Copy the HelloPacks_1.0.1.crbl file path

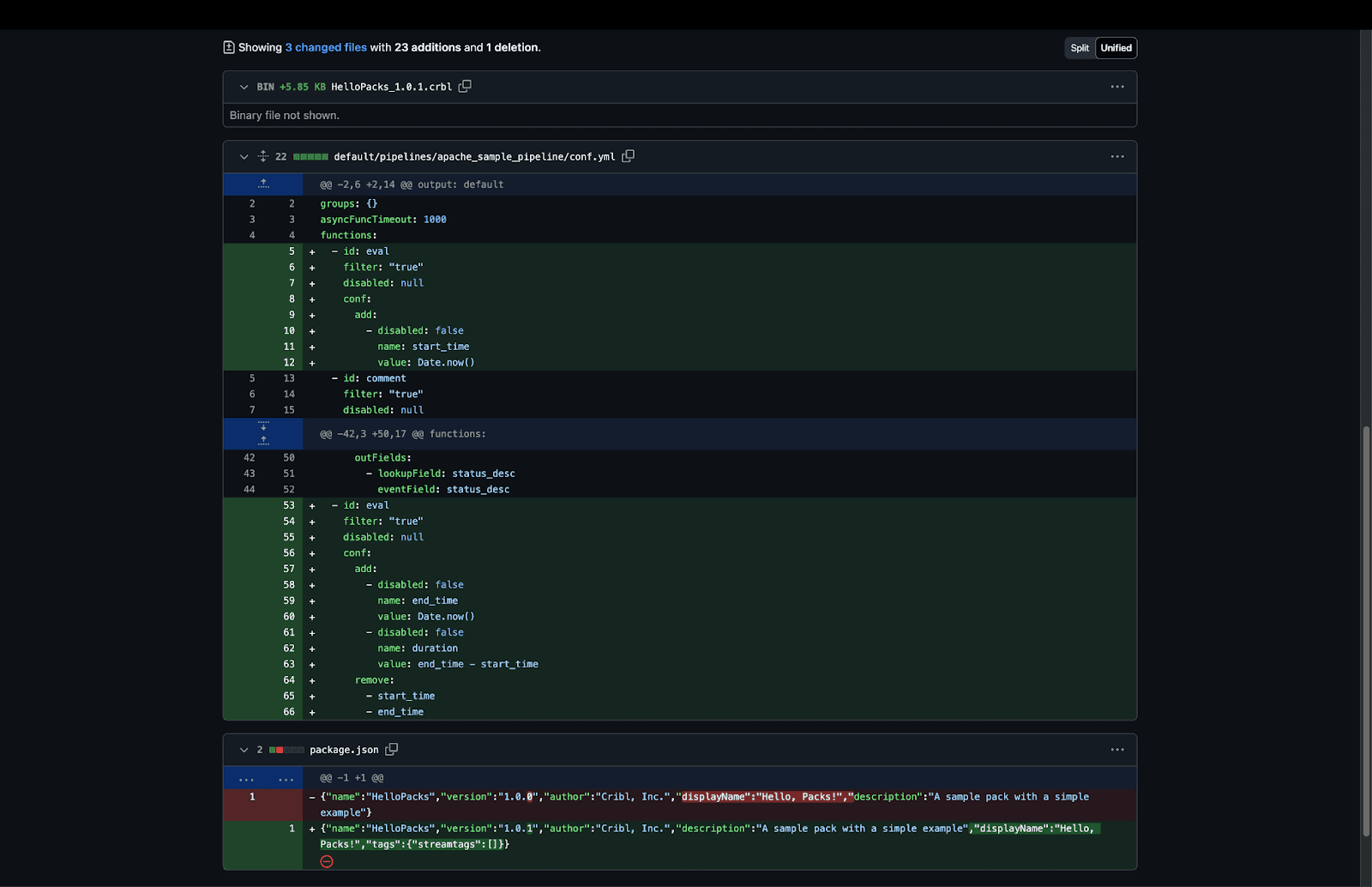tap(465, 87)
